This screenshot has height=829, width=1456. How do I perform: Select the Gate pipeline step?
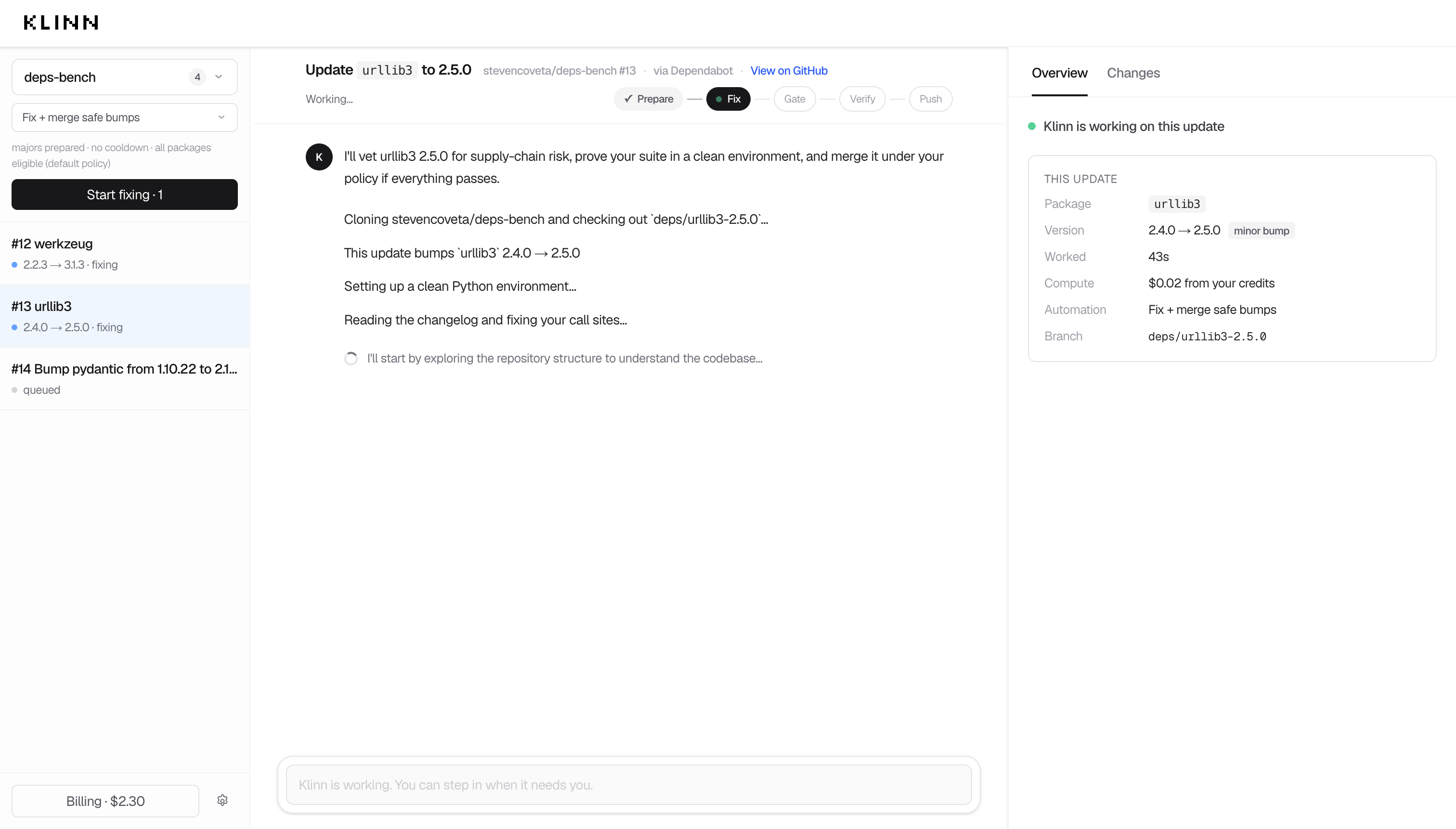click(x=794, y=99)
